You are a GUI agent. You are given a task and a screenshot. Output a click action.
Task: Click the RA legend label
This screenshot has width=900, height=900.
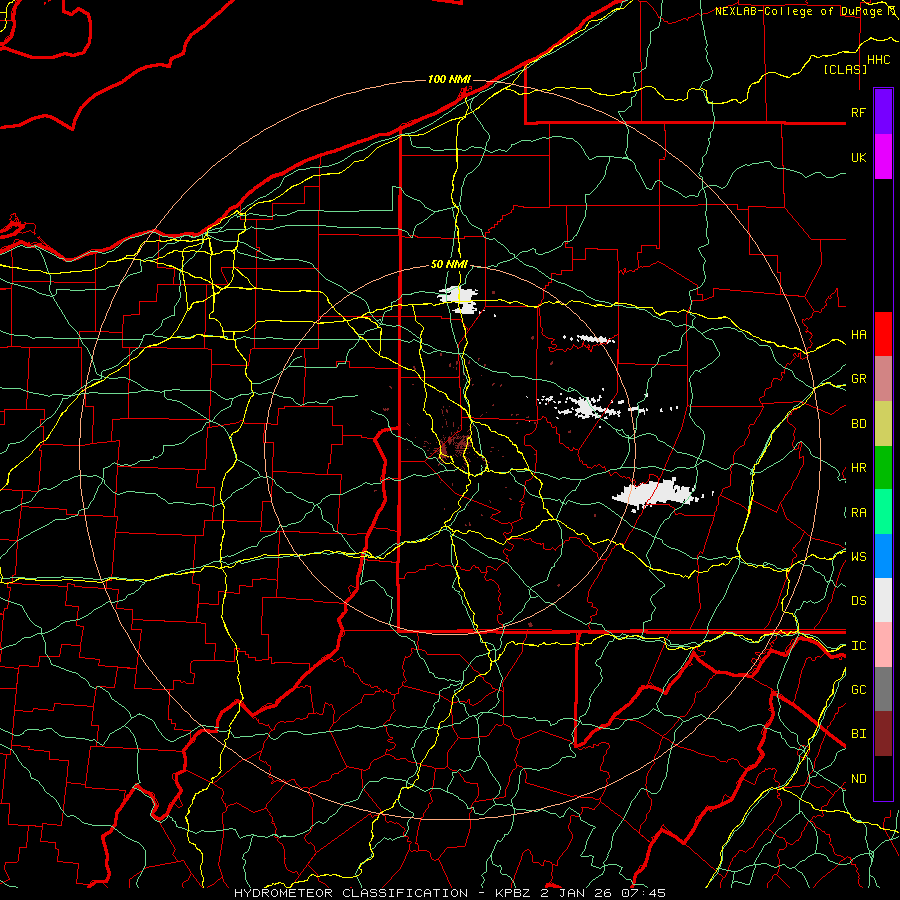(x=858, y=513)
